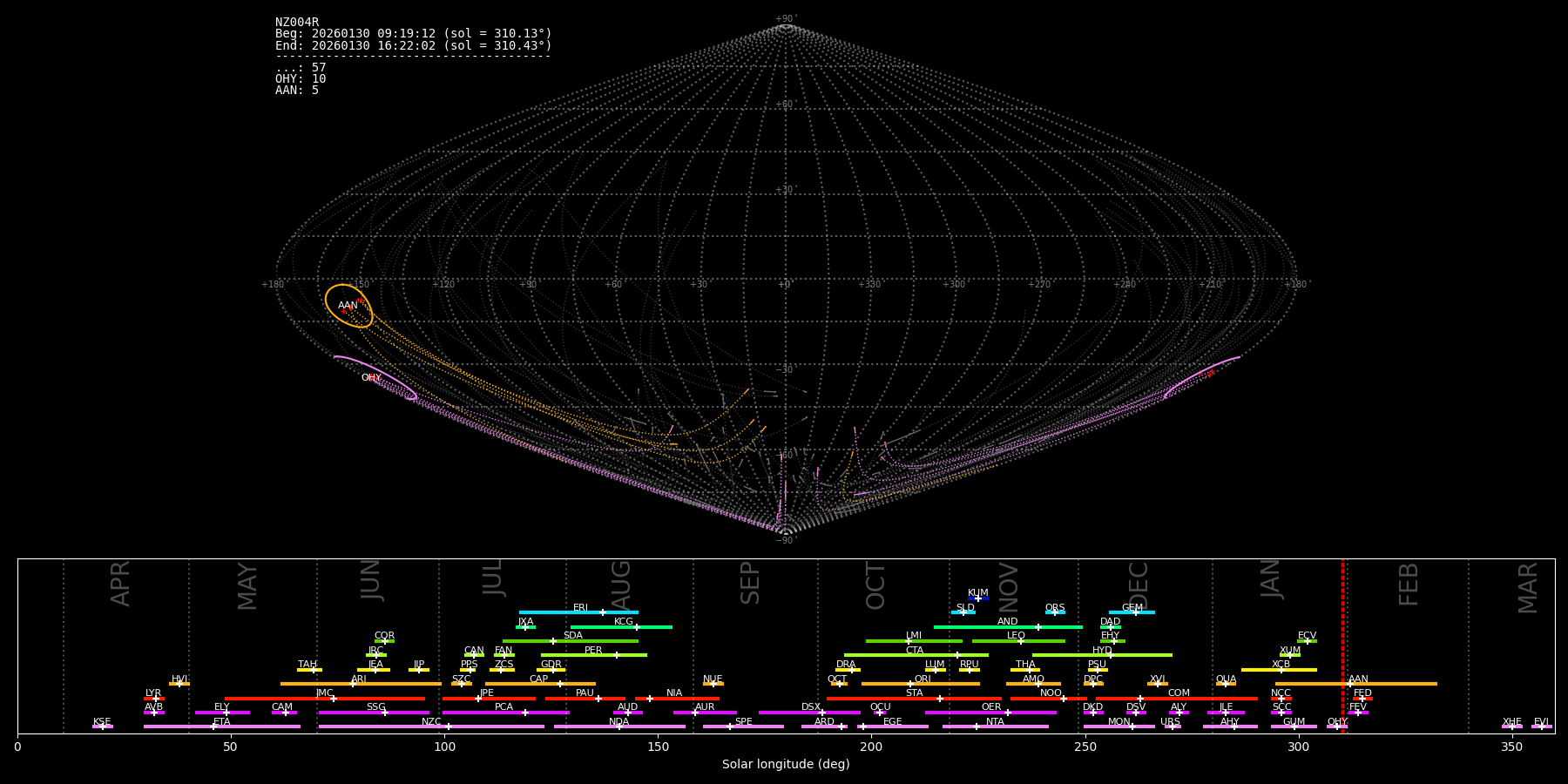Viewport: 1568px width, 784px height.
Task: Click the JXA shower label
Action: (x=525, y=622)
